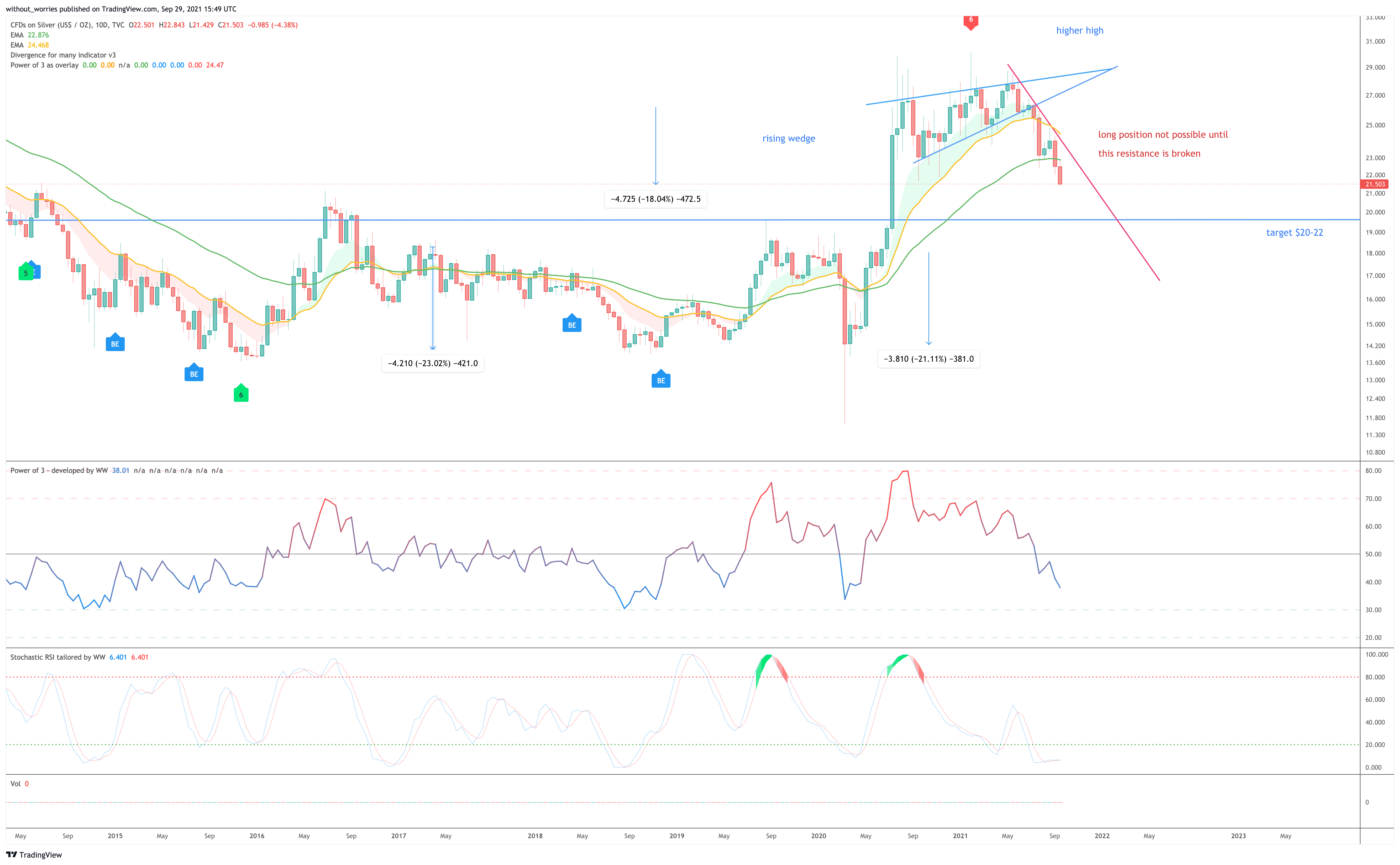Click the 29.000 price axis label
This screenshot has height=865, width=1400.
coord(1375,68)
